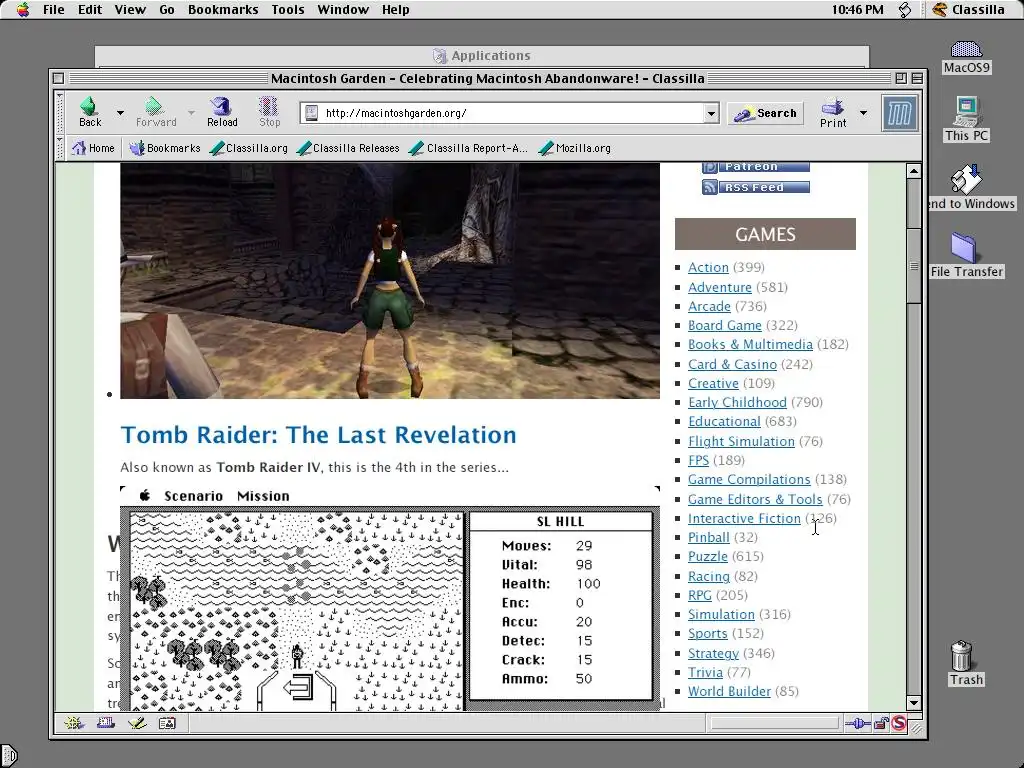This screenshot has width=1024, height=768.
Task: Open Mozilla.org bookmark
Action: point(575,148)
